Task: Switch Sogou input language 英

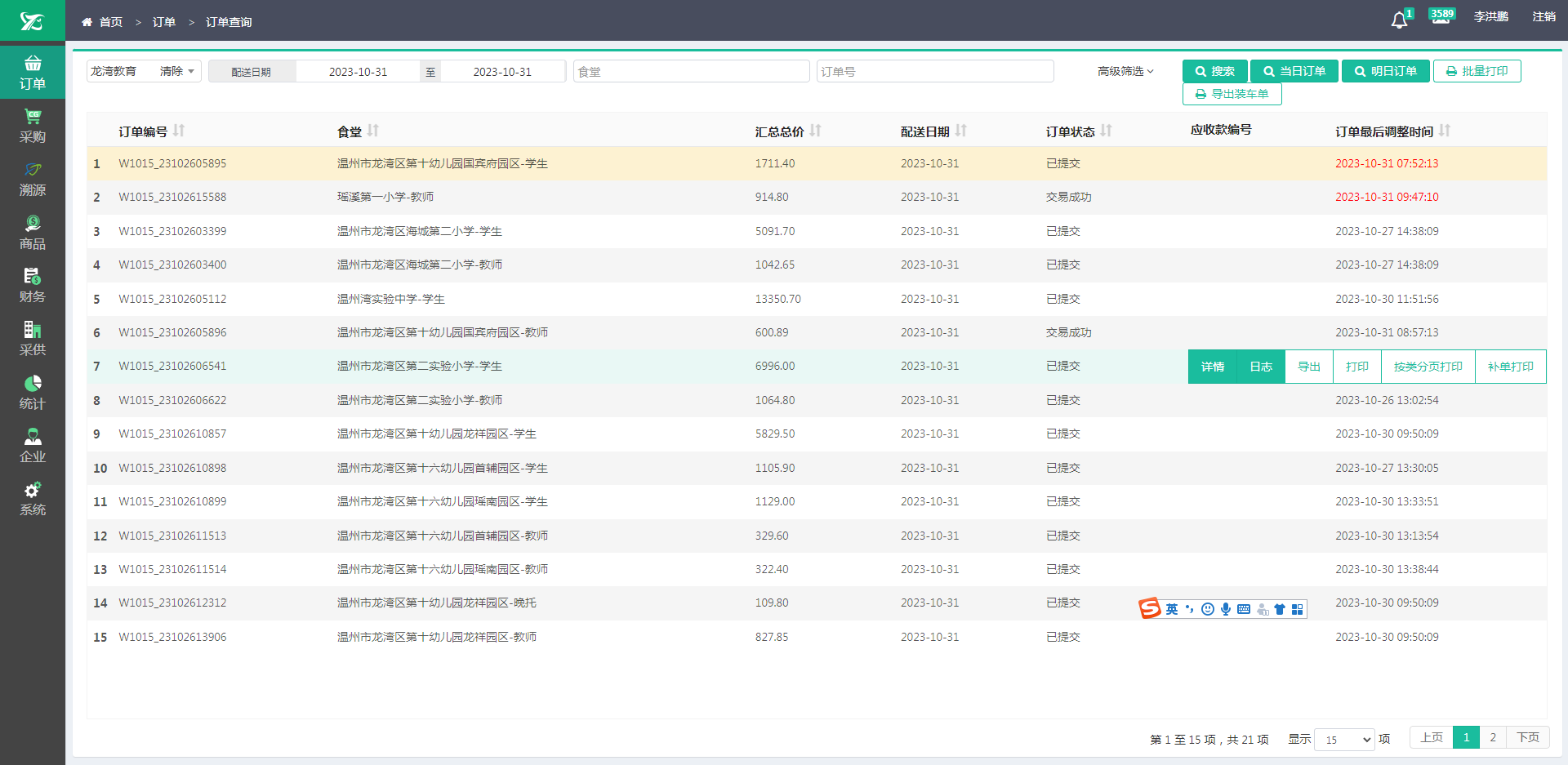Action: point(1172,609)
